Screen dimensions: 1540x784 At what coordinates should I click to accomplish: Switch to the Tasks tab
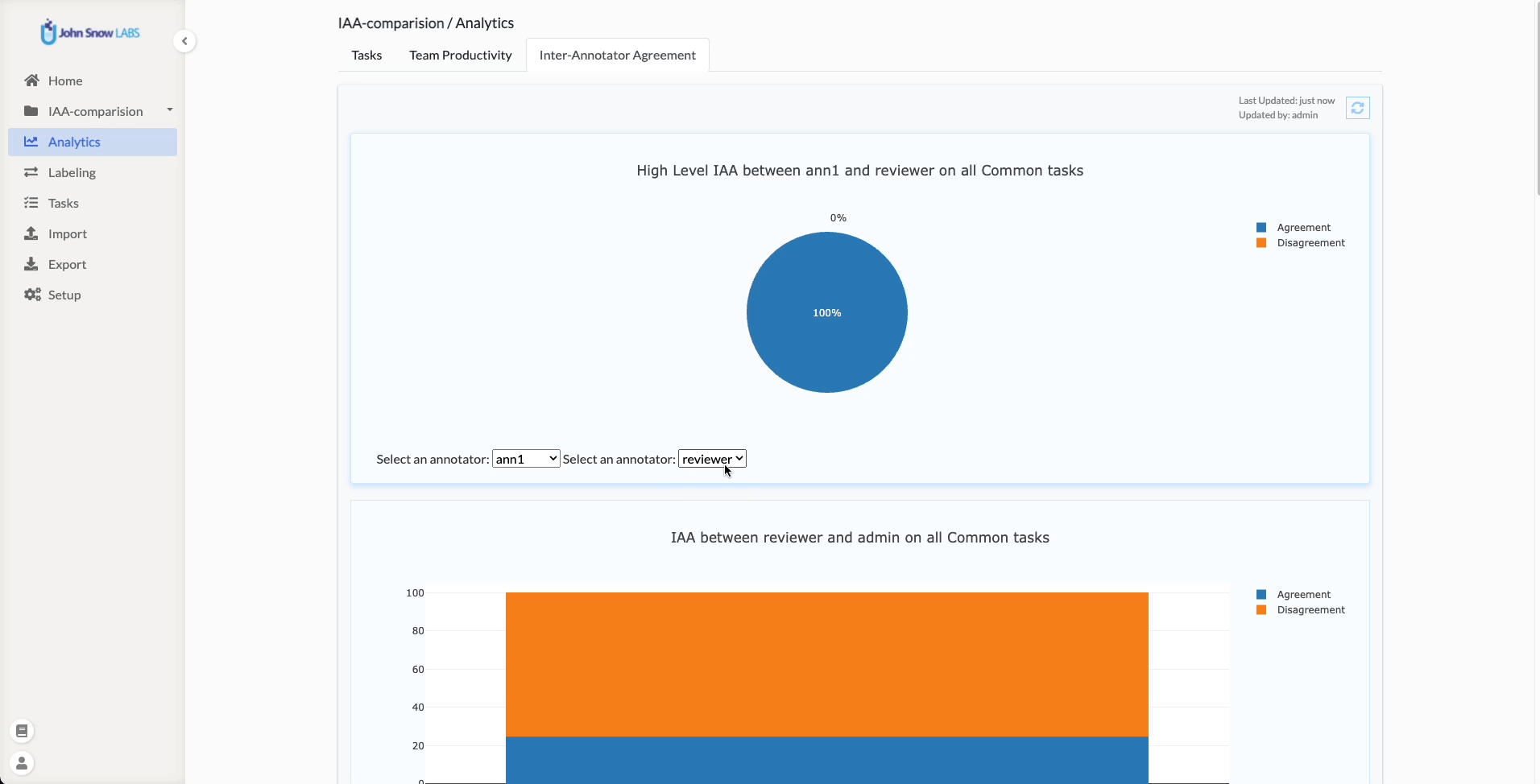coord(366,55)
